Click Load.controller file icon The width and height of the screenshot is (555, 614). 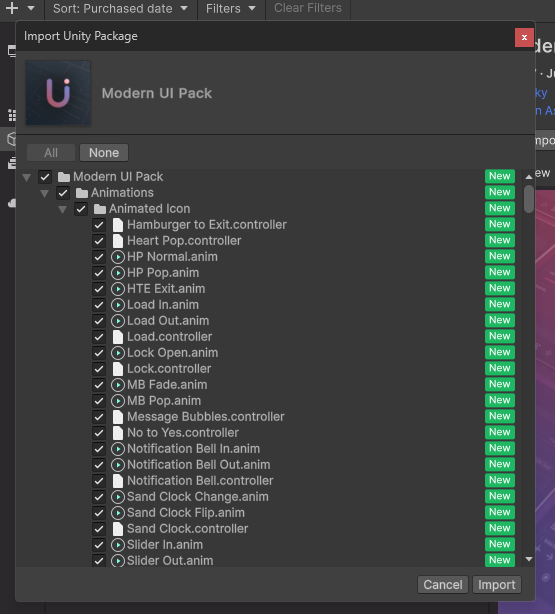[x=118, y=337]
